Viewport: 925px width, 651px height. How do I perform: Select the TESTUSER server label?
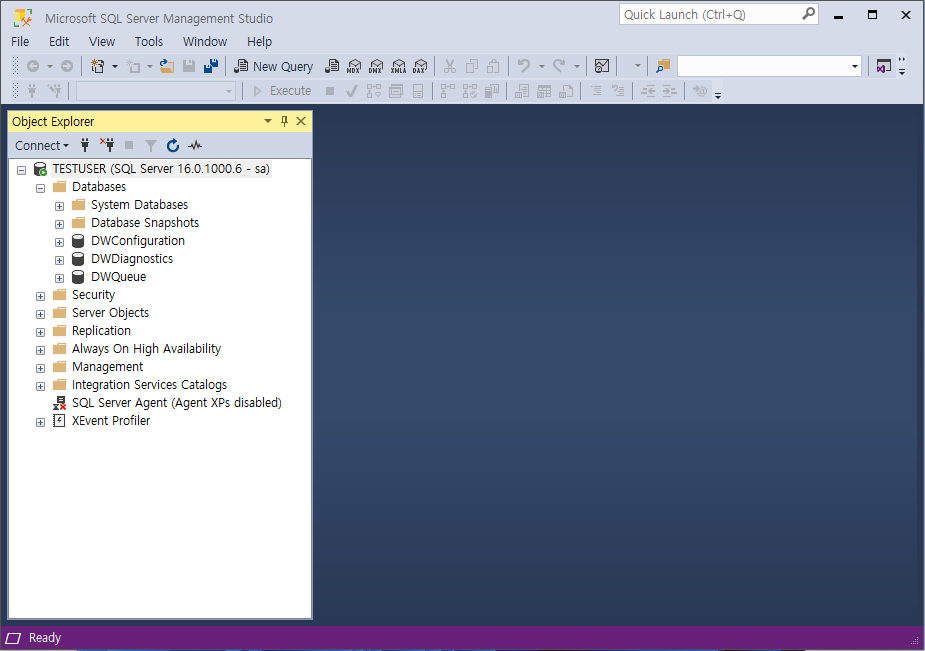tap(161, 169)
